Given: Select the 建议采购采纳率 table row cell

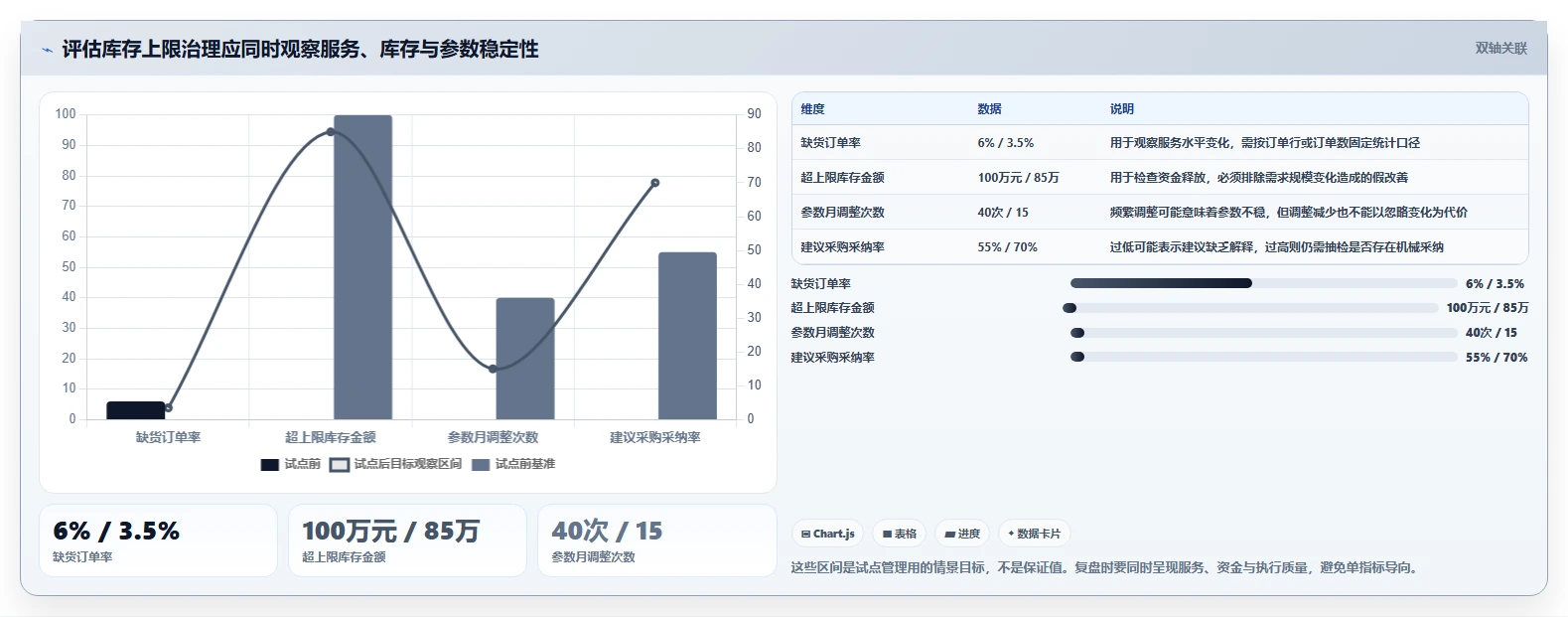Looking at the screenshot, I should (x=843, y=247).
